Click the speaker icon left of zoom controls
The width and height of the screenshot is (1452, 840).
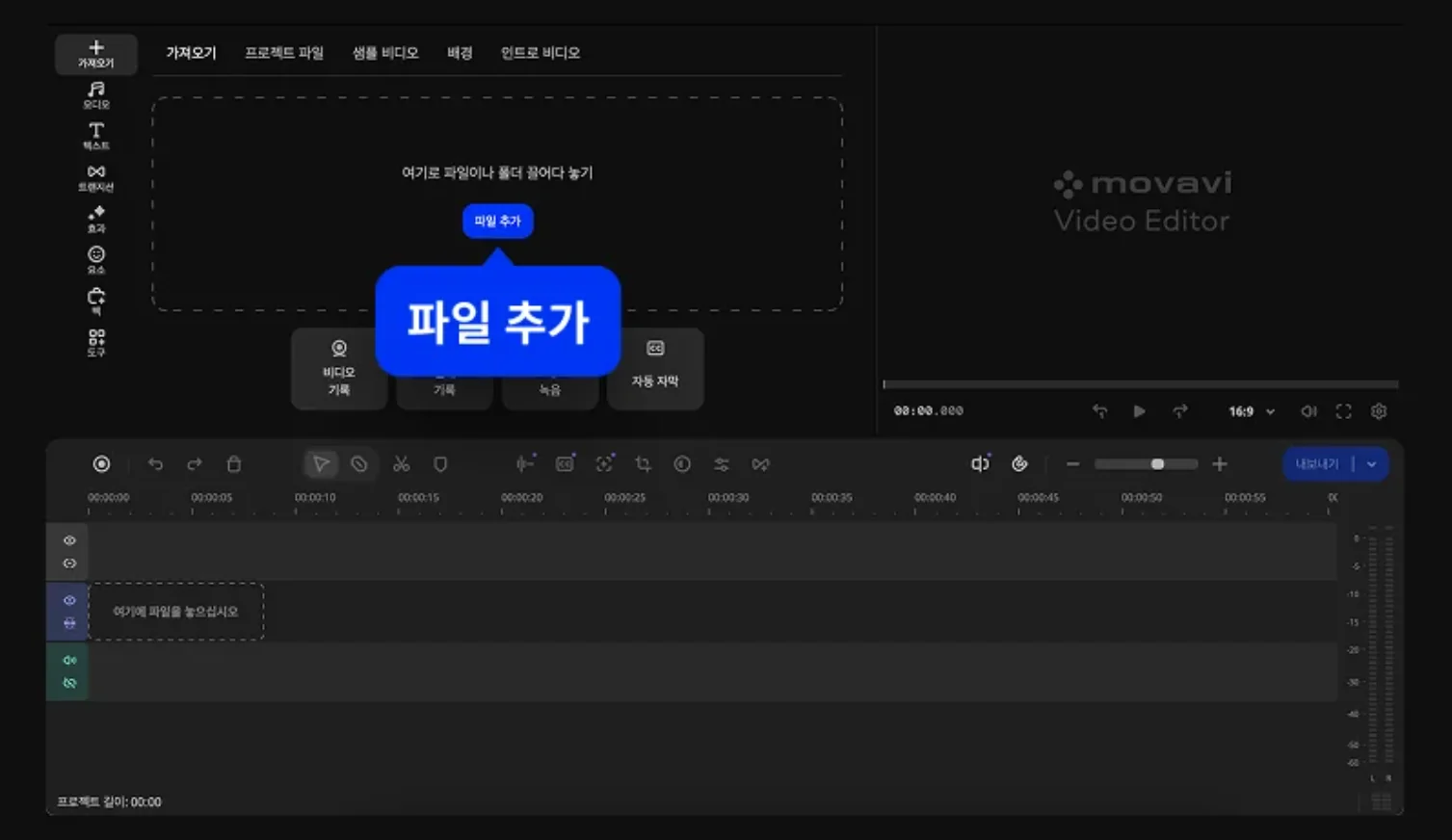coord(980,464)
